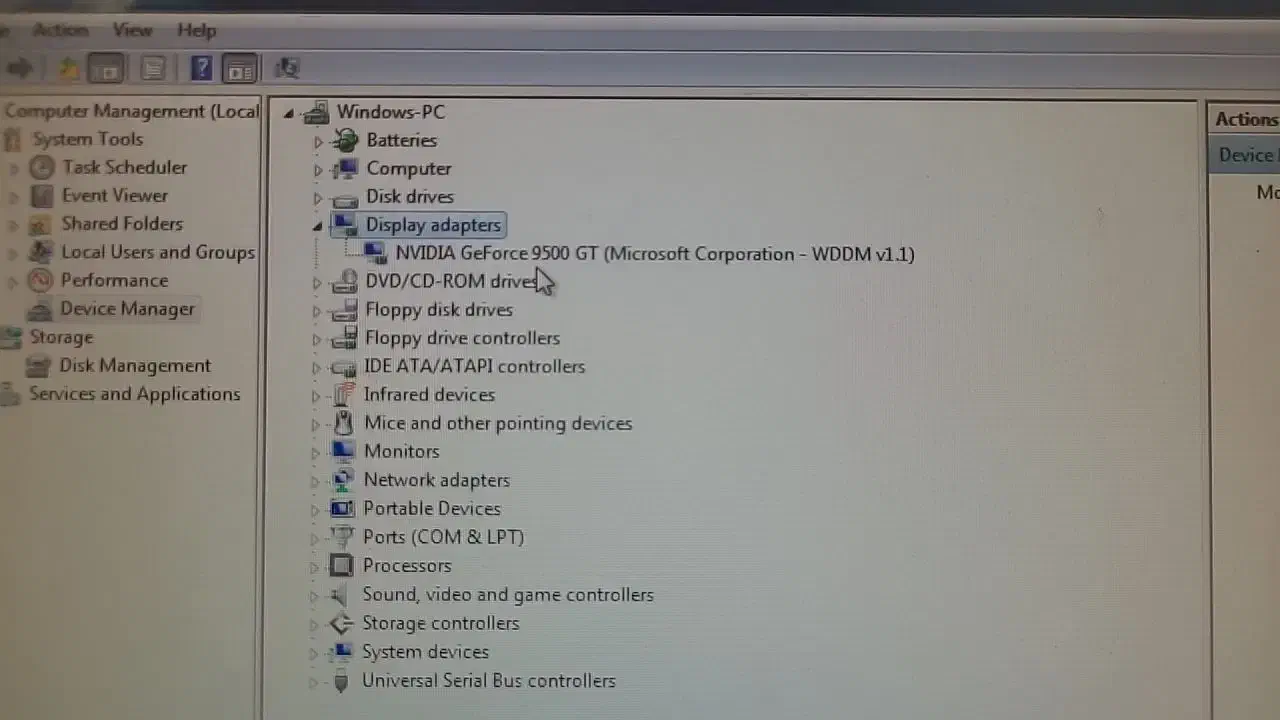Toggle the Show/Hide Console Tree button
Screen dimensions: 1280x720
[x=106, y=68]
